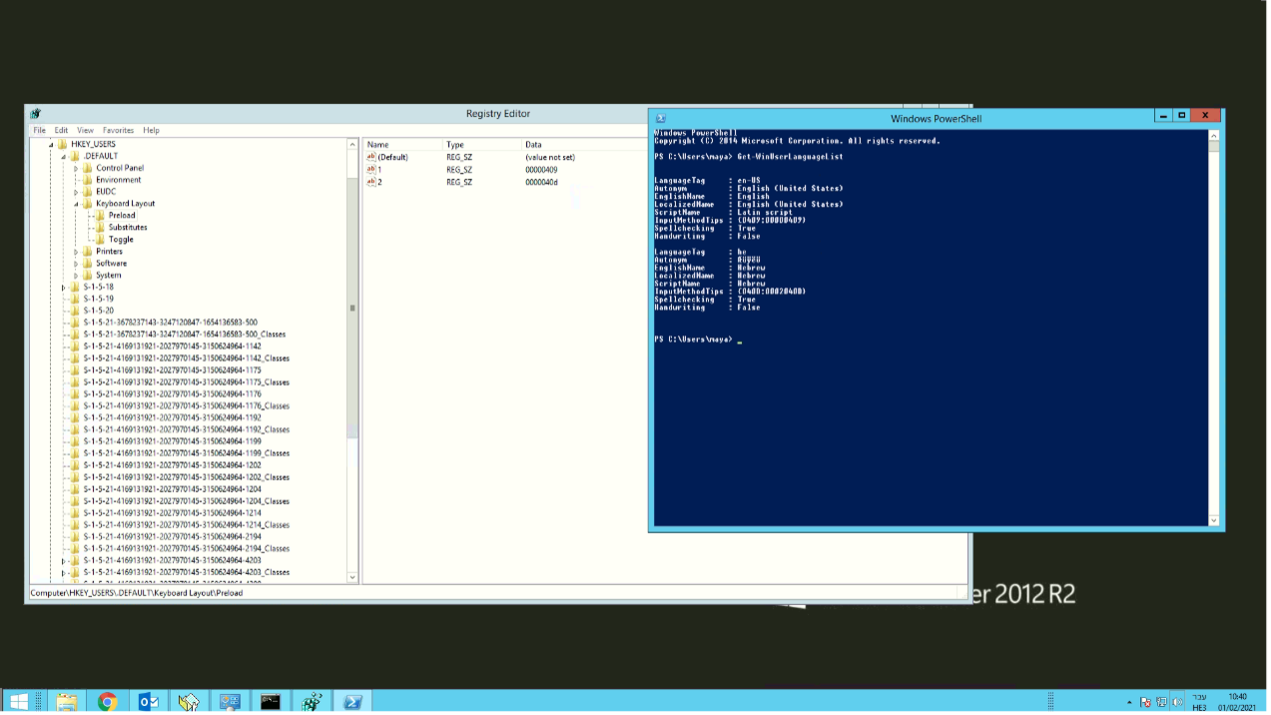Screen dimensions: 1271x715
Task: Open Command Prompt from the taskbar
Action: [270, 702]
